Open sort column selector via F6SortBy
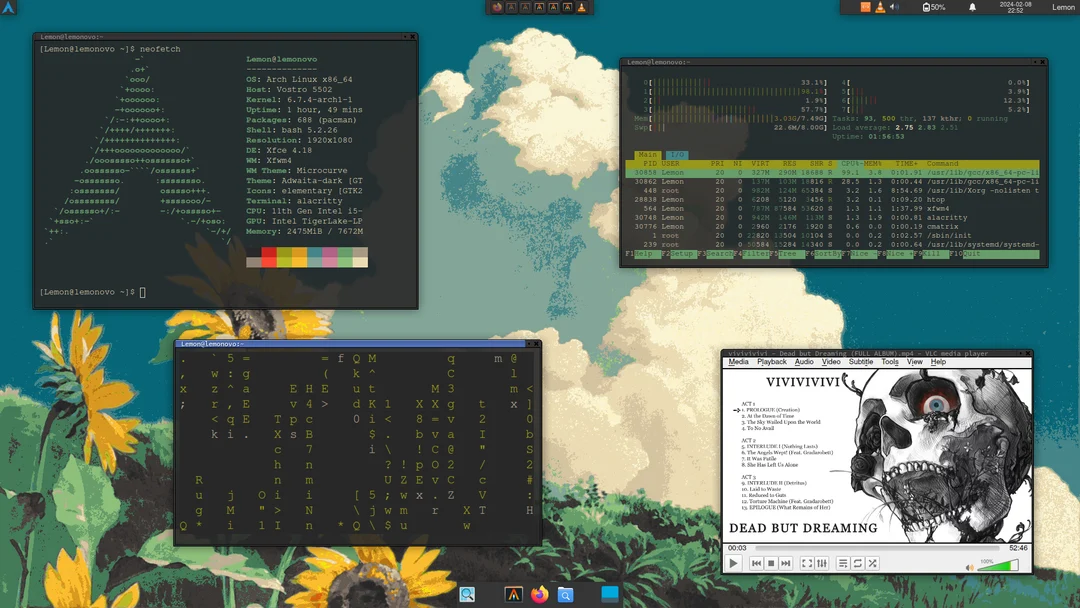 coord(821,253)
